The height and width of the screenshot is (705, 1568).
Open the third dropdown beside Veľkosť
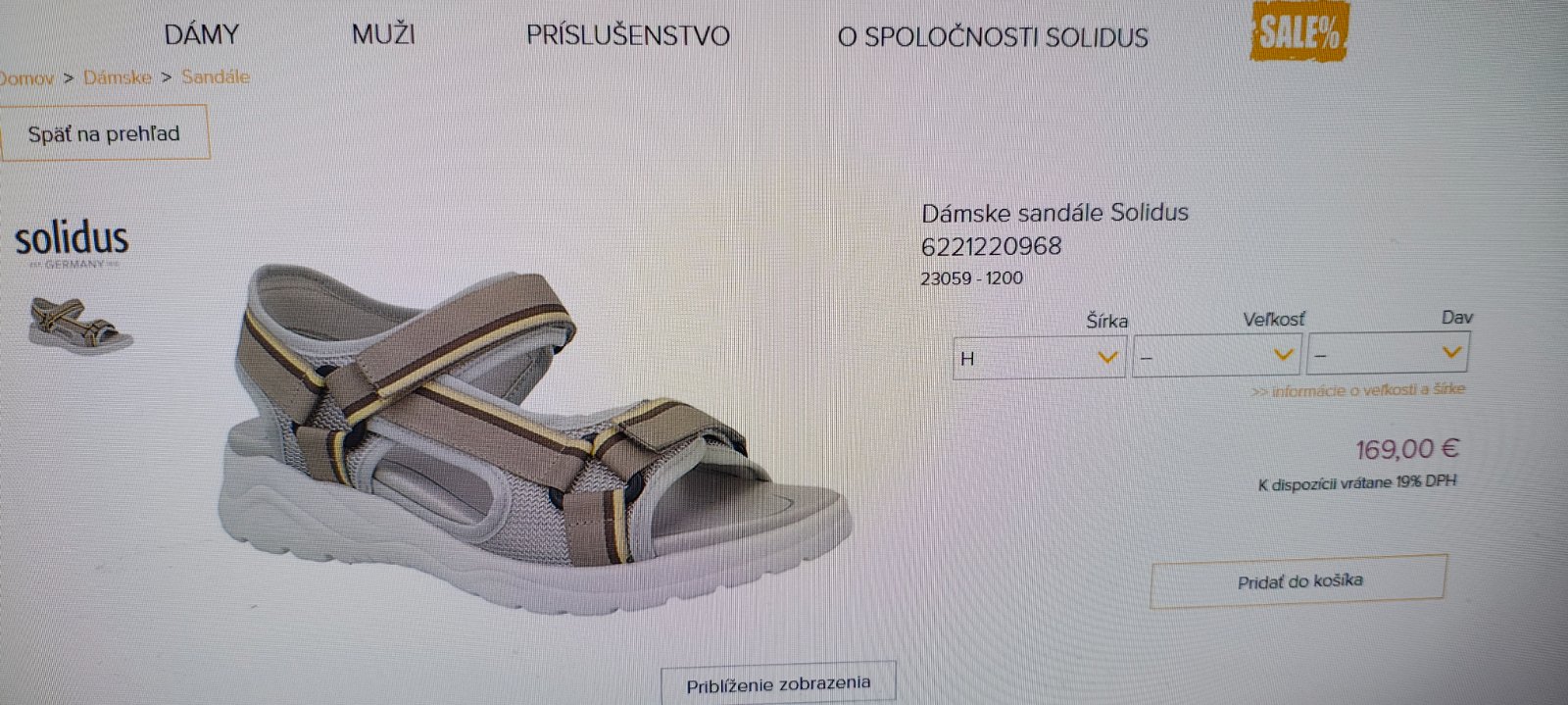point(1387,354)
